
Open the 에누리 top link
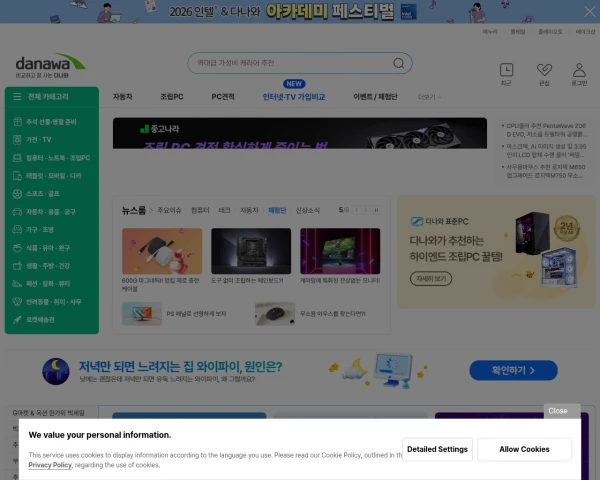click(x=490, y=32)
